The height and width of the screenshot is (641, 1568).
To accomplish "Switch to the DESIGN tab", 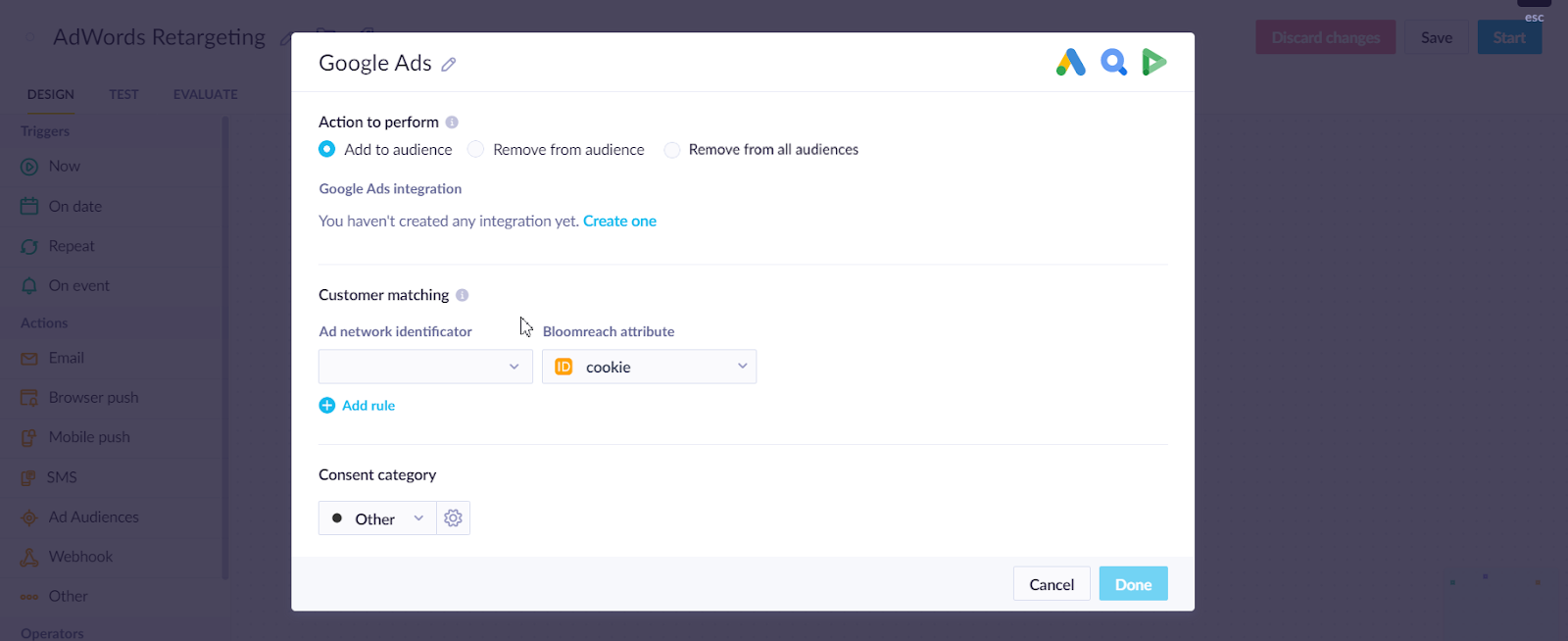I will 51,94.
